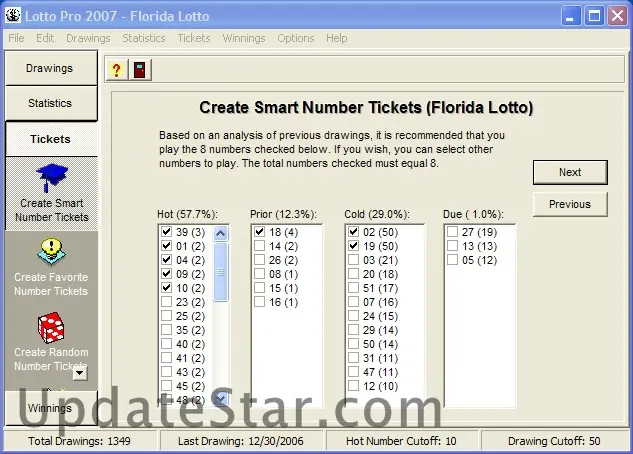The height and width of the screenshot is (454, 633).
Task: Open the Statistics menu
Action: [x=144, y=38]
